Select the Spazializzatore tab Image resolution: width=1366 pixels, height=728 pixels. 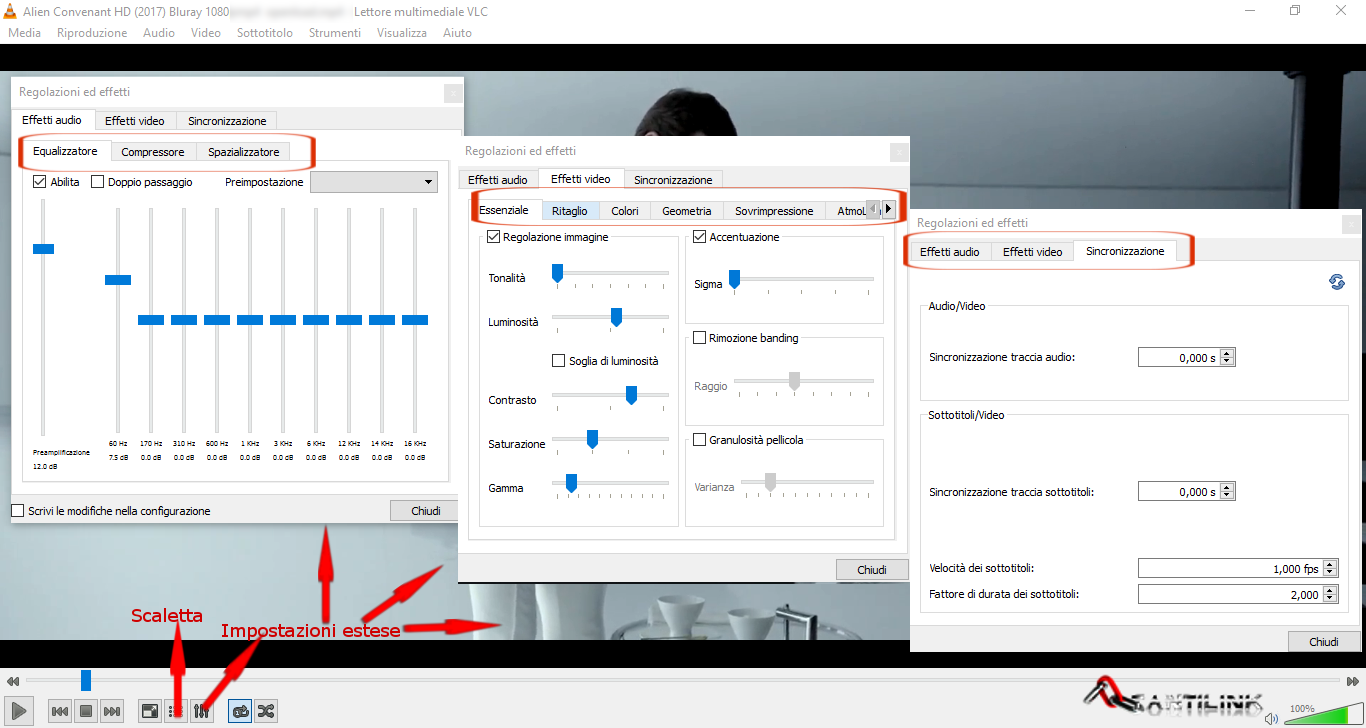click(244, 152)
